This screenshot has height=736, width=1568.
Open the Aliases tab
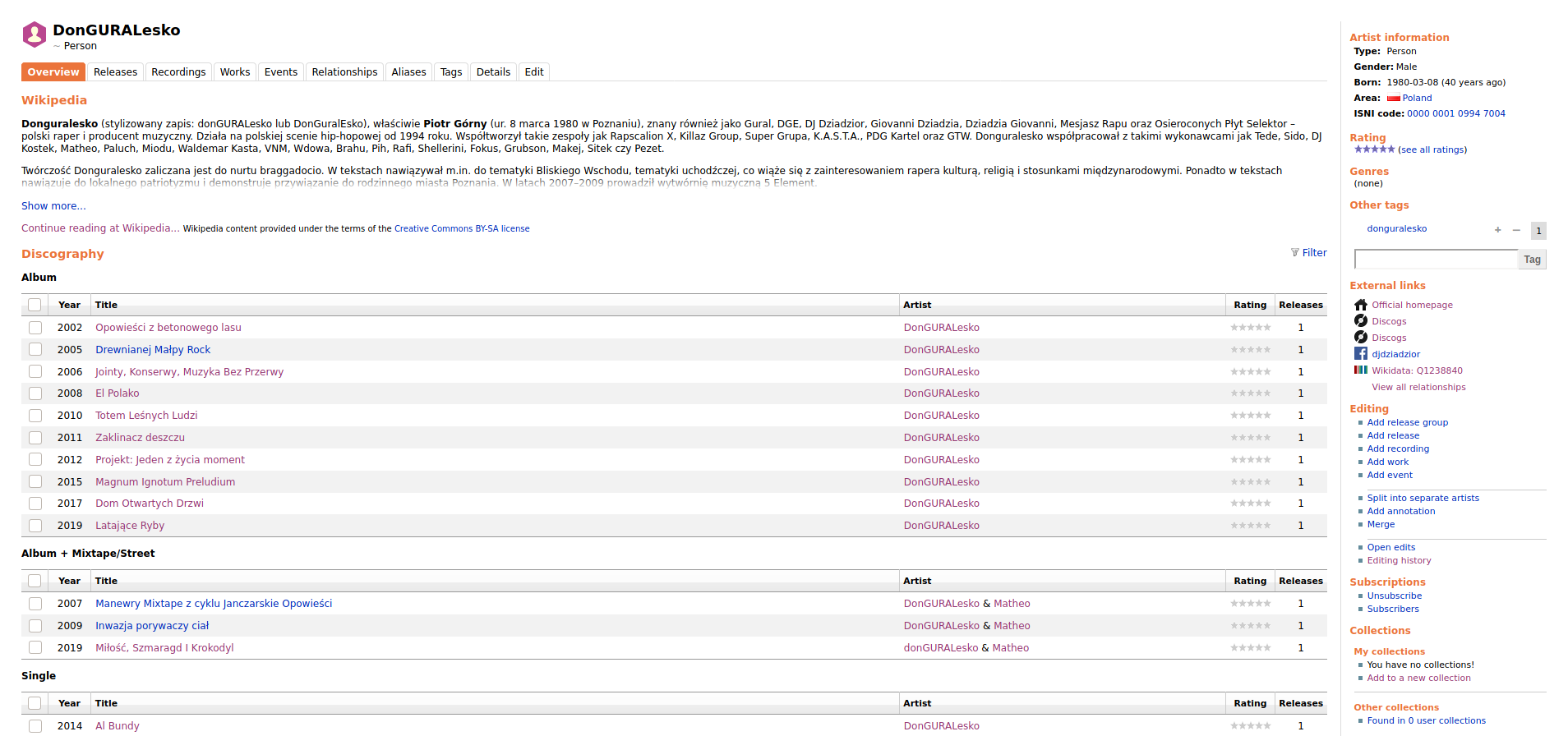point(408,72)
